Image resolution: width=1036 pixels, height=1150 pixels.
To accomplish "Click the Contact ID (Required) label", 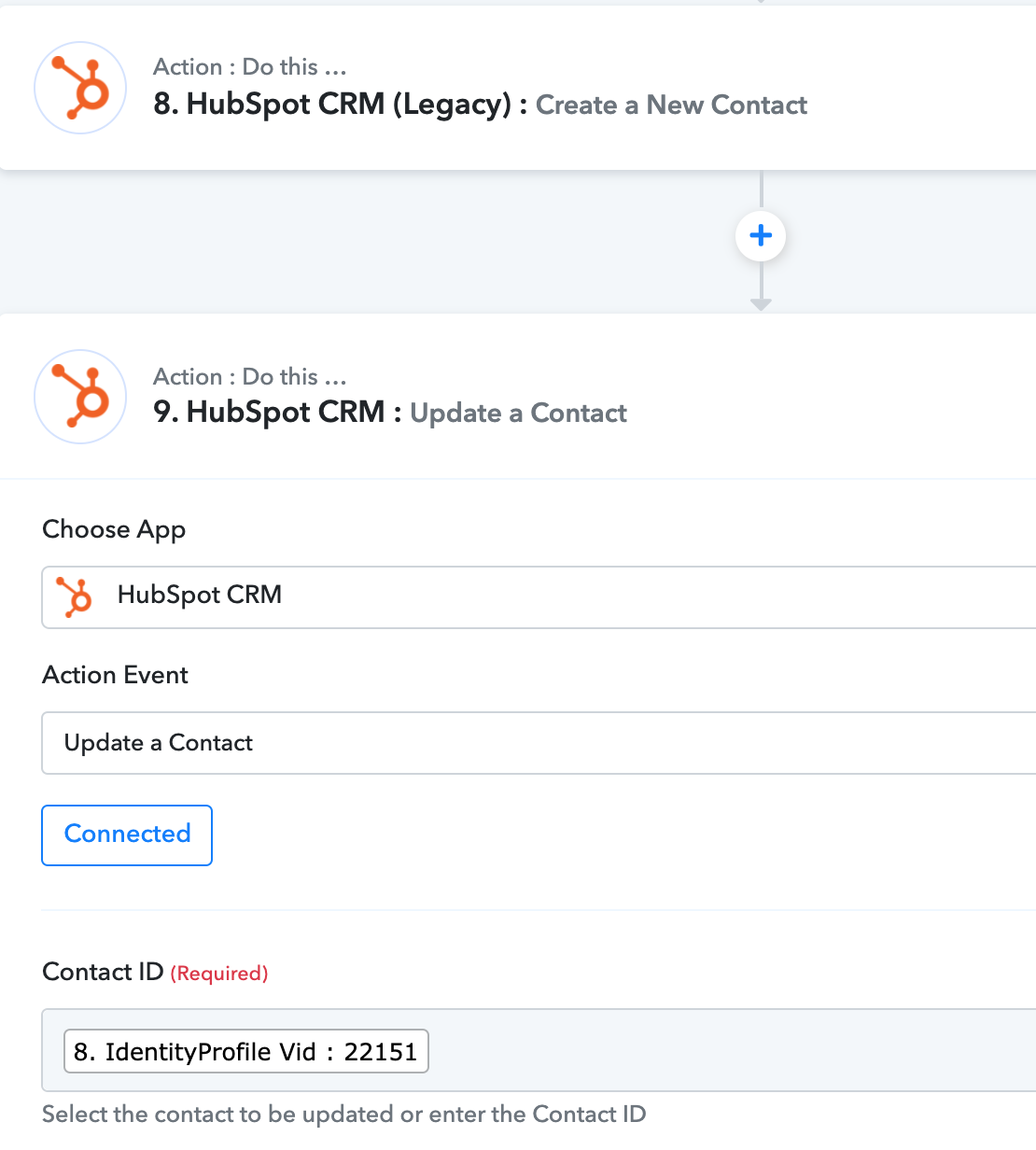I will (155, 972).
